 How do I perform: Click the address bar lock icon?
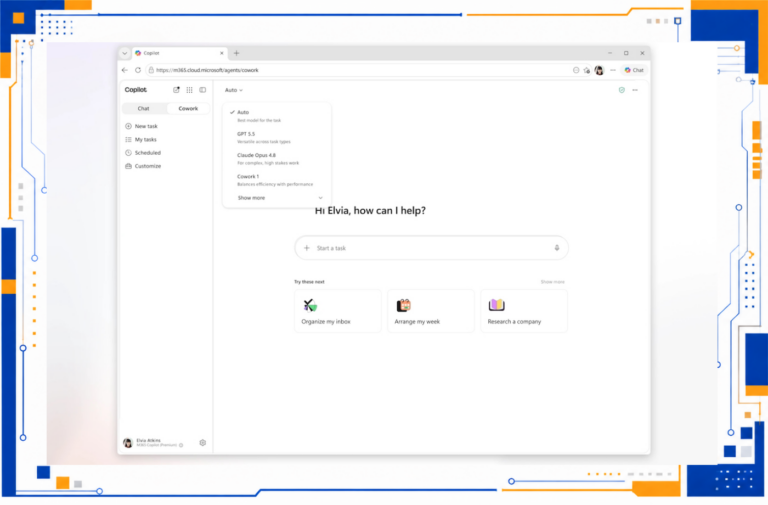coord(151,70)
